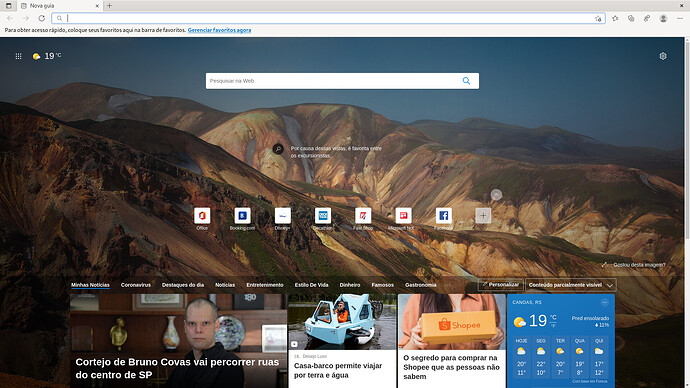Click Gerenciar favoritos agora link
The width and height of the screenshot is (690, 388).
click(x=219, y=30)
